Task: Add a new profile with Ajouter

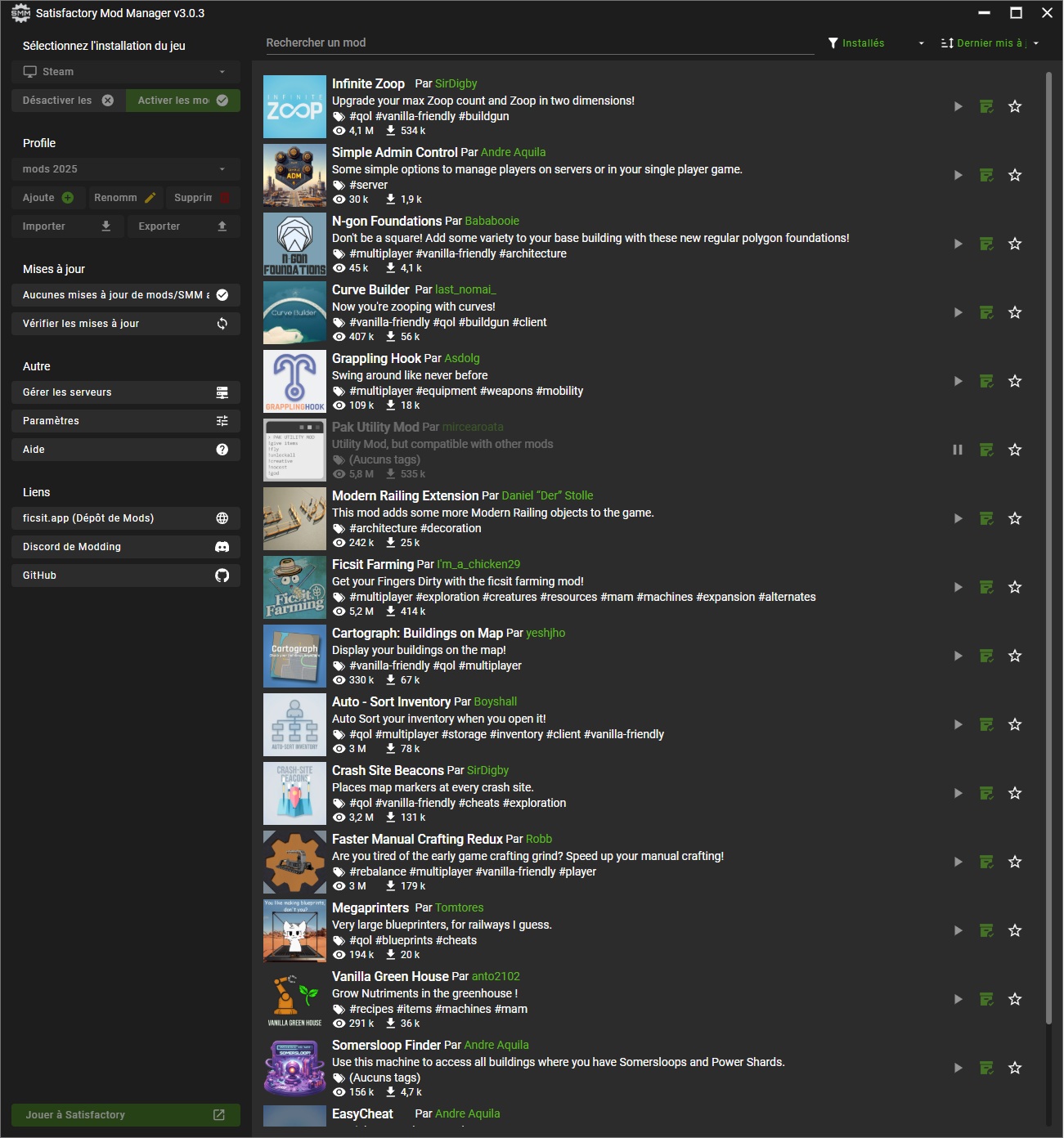Action: 47,198
